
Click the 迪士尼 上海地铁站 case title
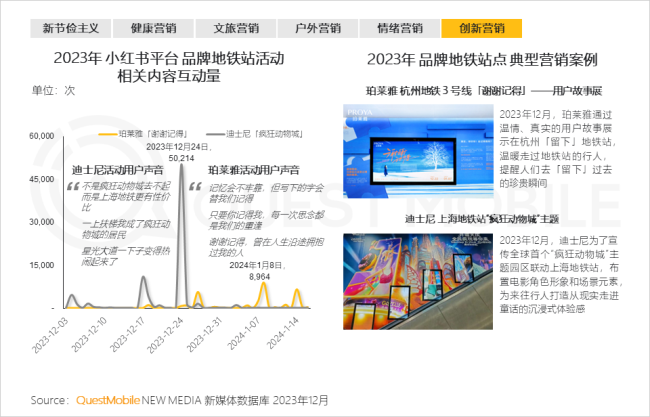tap(482, 219)
